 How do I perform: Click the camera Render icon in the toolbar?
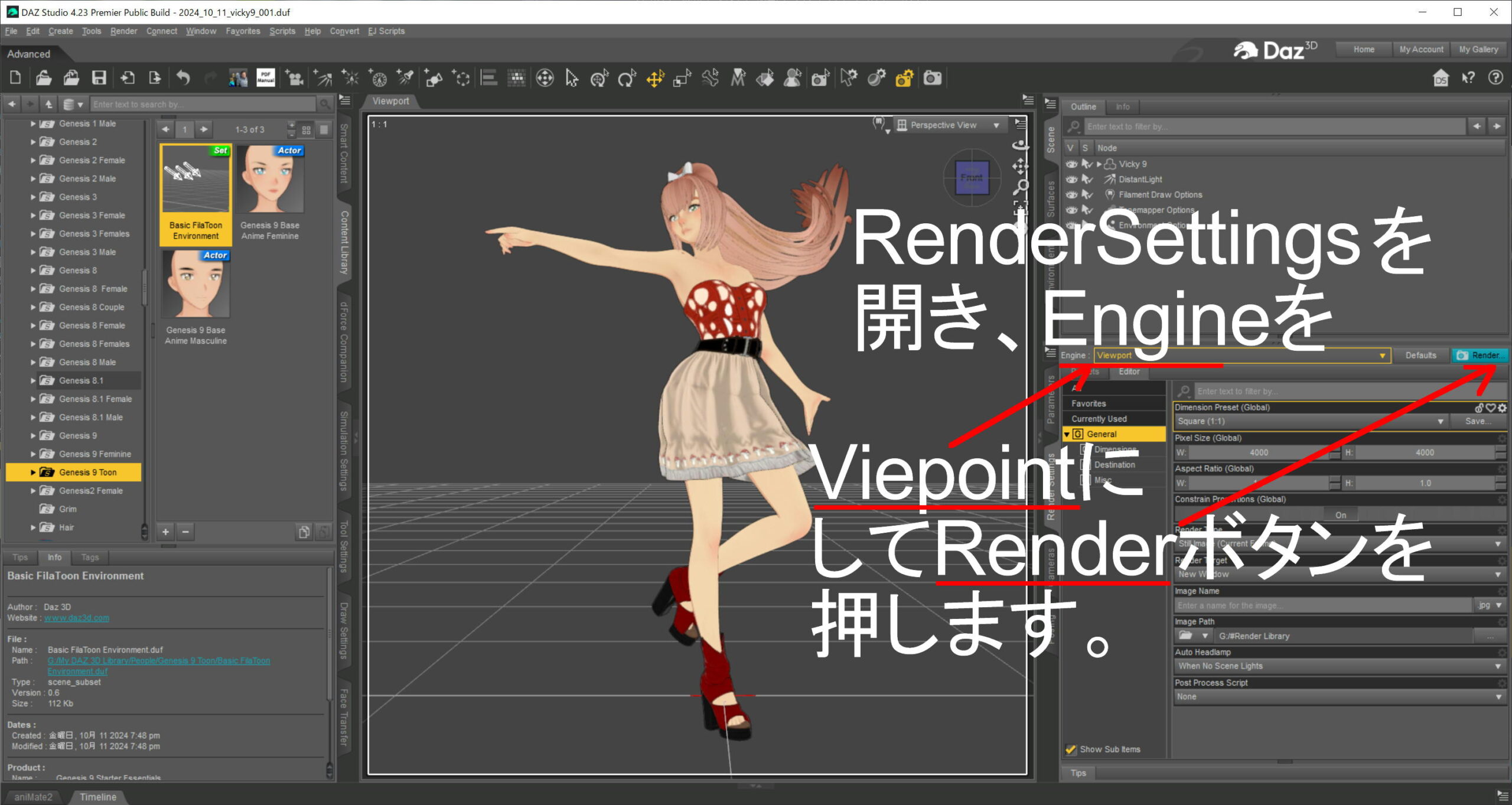[933, 78]
